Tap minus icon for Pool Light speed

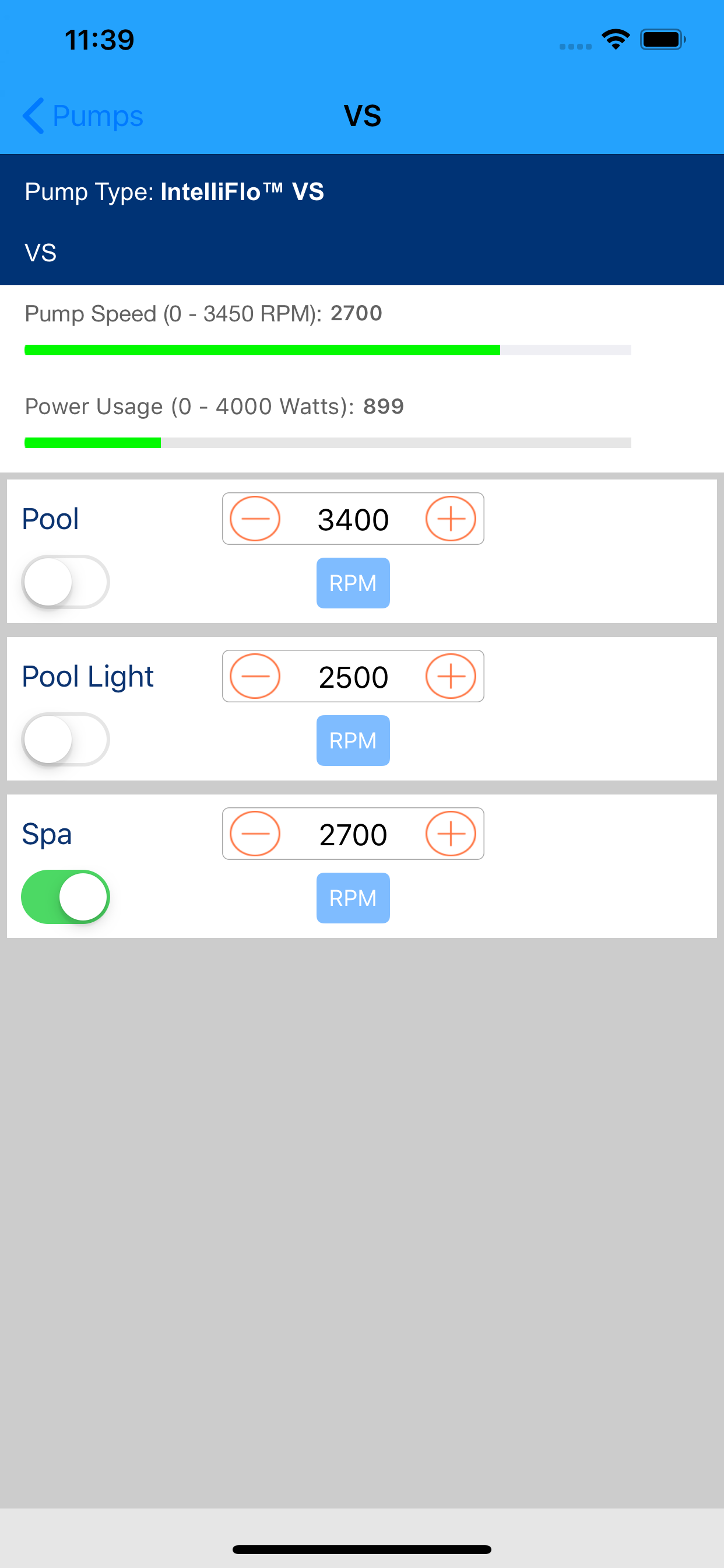click(x=255, y=676)
